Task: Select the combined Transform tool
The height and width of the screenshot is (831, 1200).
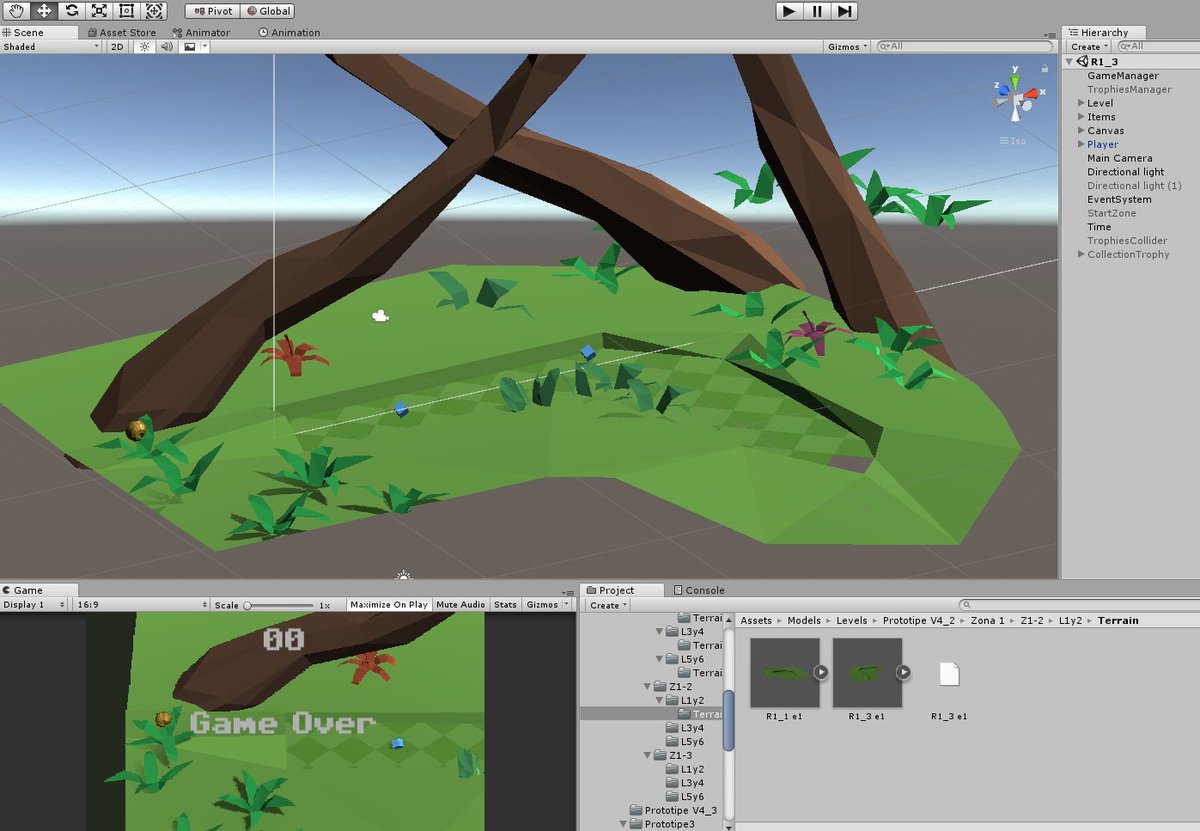Action: point(153,11)
